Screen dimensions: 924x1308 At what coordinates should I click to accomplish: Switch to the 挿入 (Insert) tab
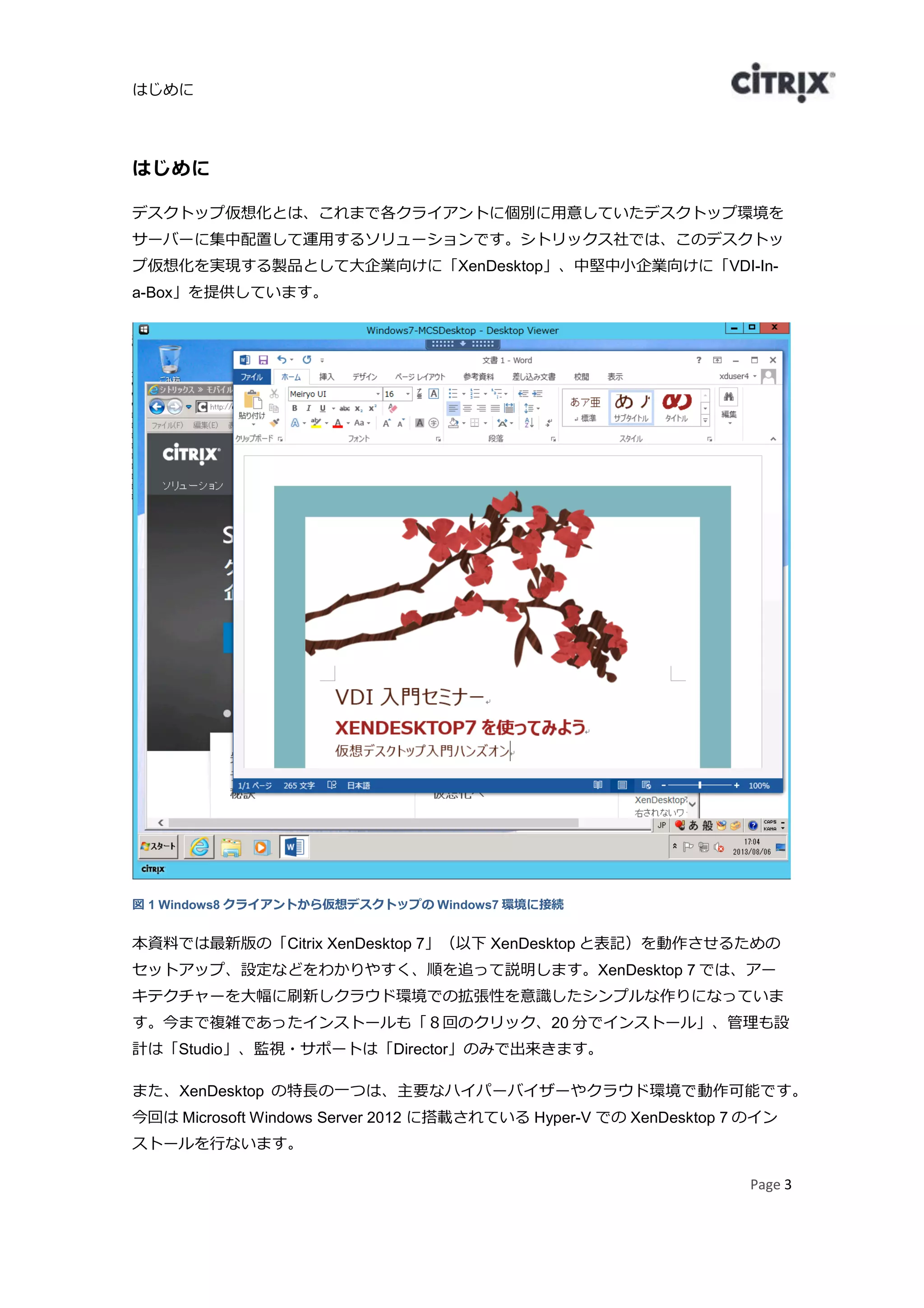tap(326, 376)
